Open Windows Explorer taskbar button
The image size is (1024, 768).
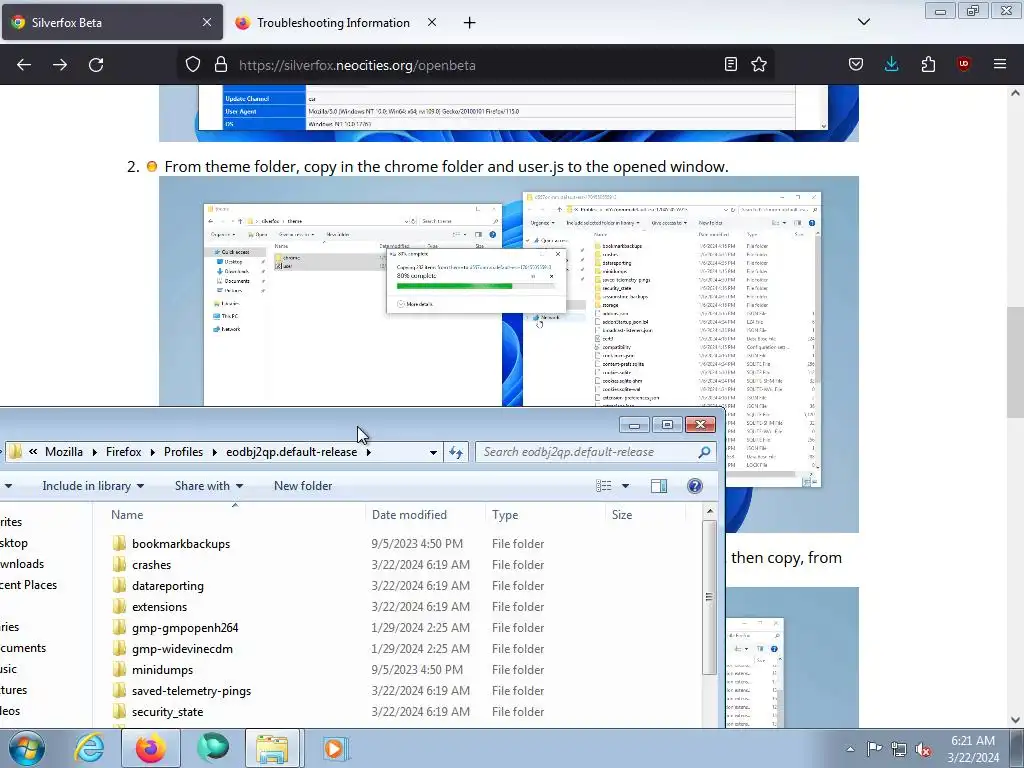click(x=272, y=748)
